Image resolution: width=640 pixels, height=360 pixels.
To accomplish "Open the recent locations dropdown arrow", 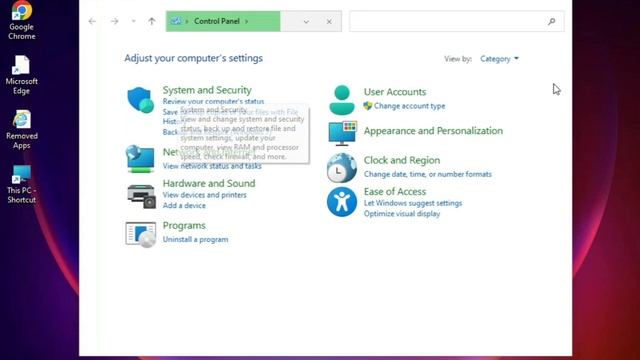I will point(133,21).
